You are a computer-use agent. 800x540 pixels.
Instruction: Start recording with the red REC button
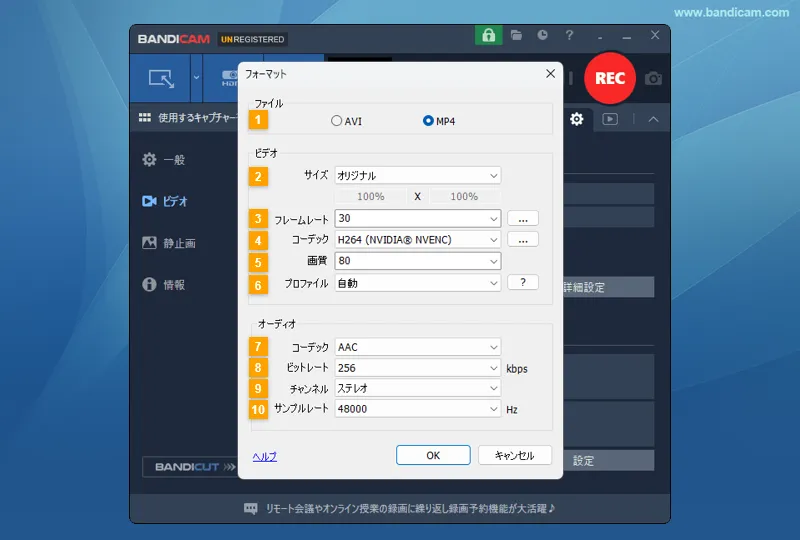coord(610,78)
